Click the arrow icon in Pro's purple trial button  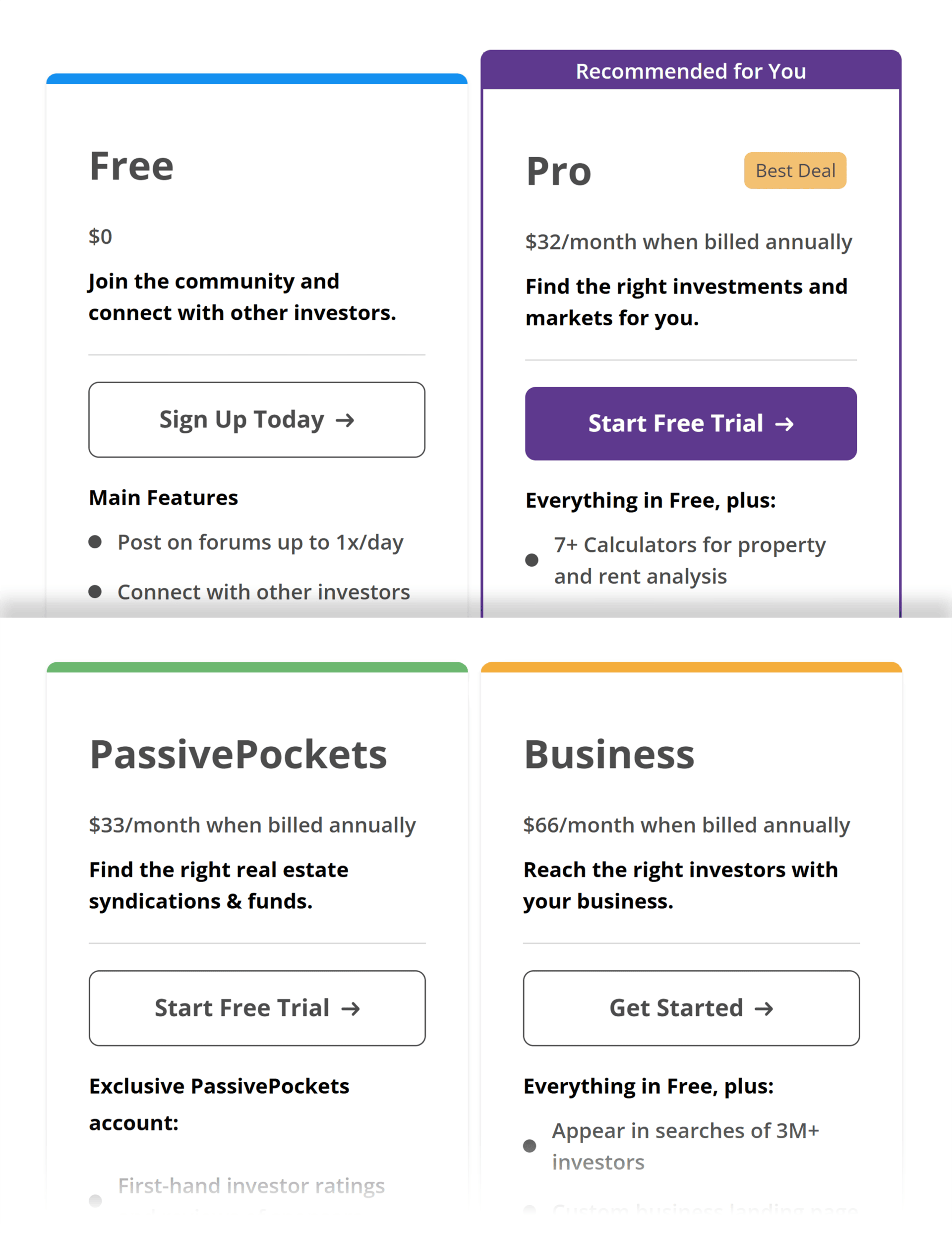(x=784, y=424)
